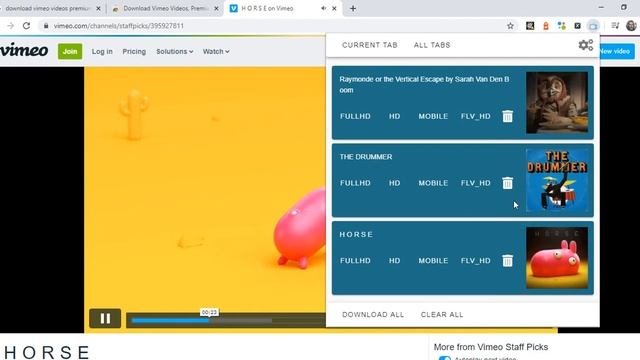Image resolution: width=640 pixels, height=360 pixels.
Task: Close the HORSE on Vimeo tab
Action: tap(334, 8)
